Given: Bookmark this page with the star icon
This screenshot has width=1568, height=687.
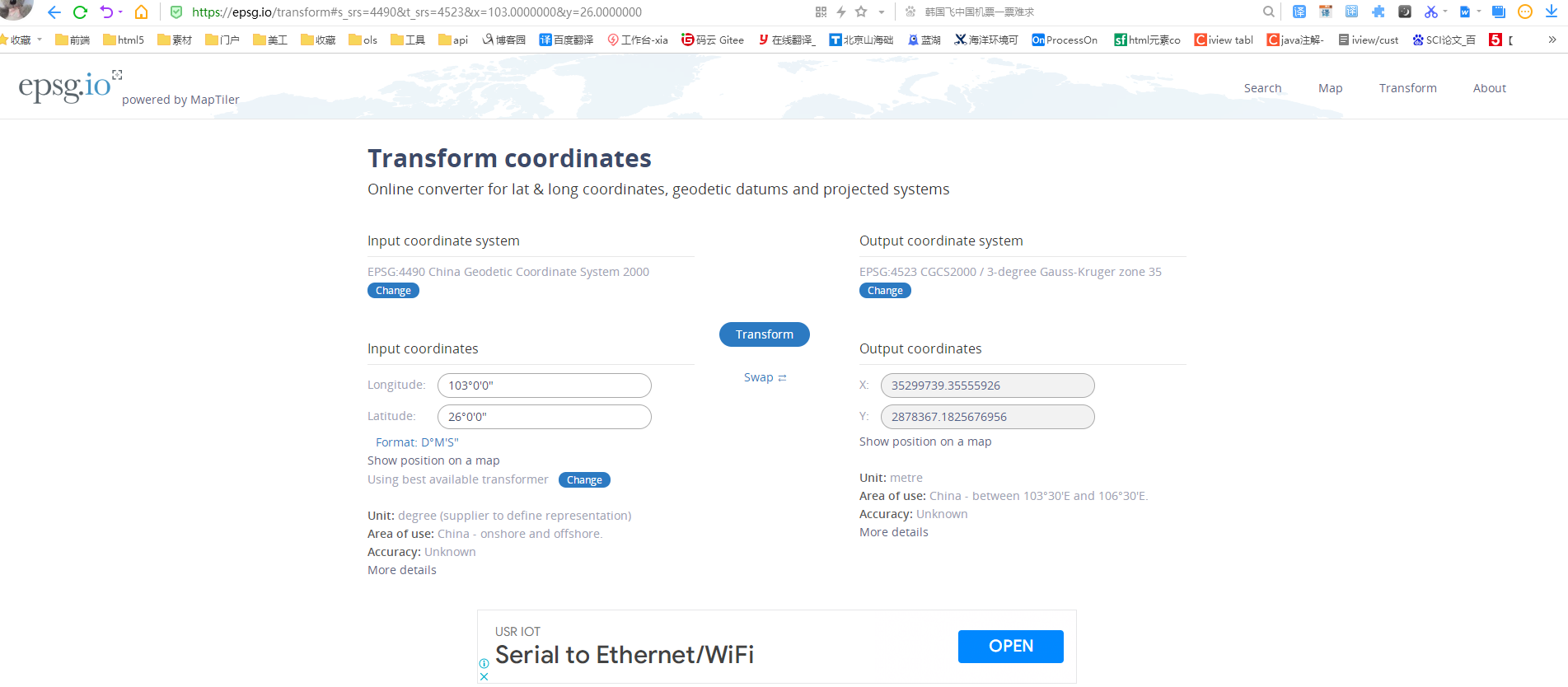Looking at the screenshot, I should (861, 12).
